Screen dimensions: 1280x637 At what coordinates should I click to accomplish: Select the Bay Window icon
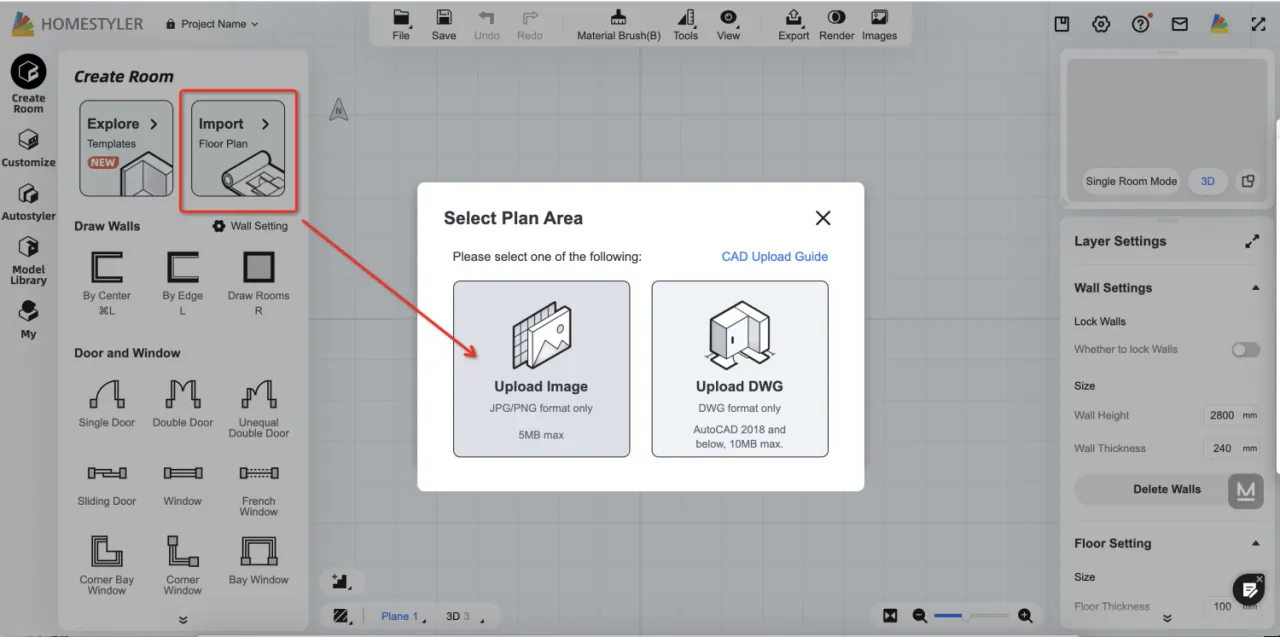(258, 551)
